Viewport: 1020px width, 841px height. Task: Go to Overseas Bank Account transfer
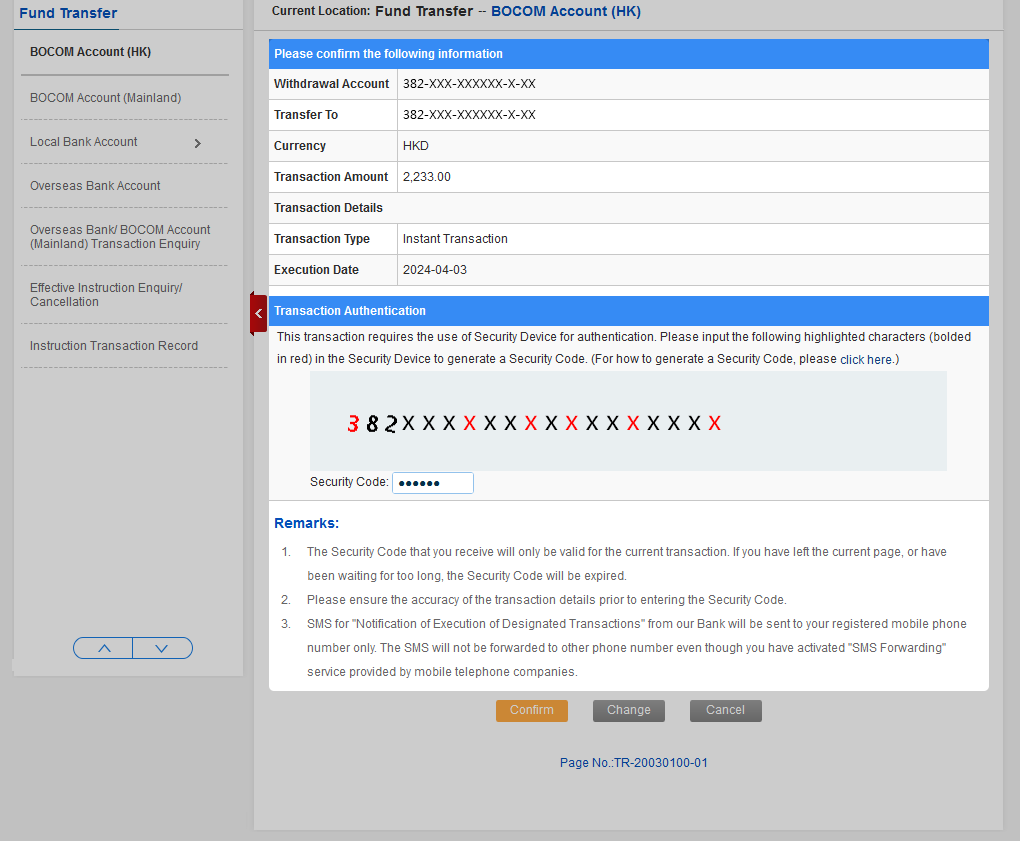(x=95, y=186)
